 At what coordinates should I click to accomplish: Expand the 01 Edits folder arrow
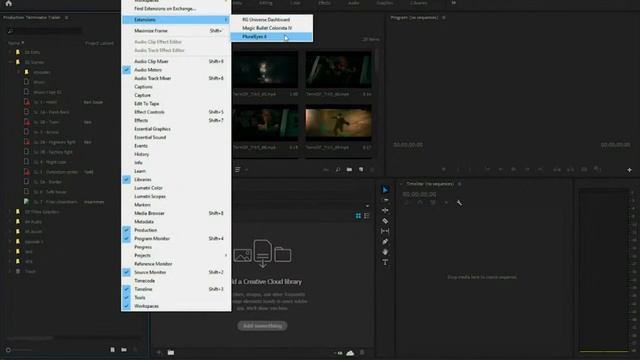click(x=10, y=52)
